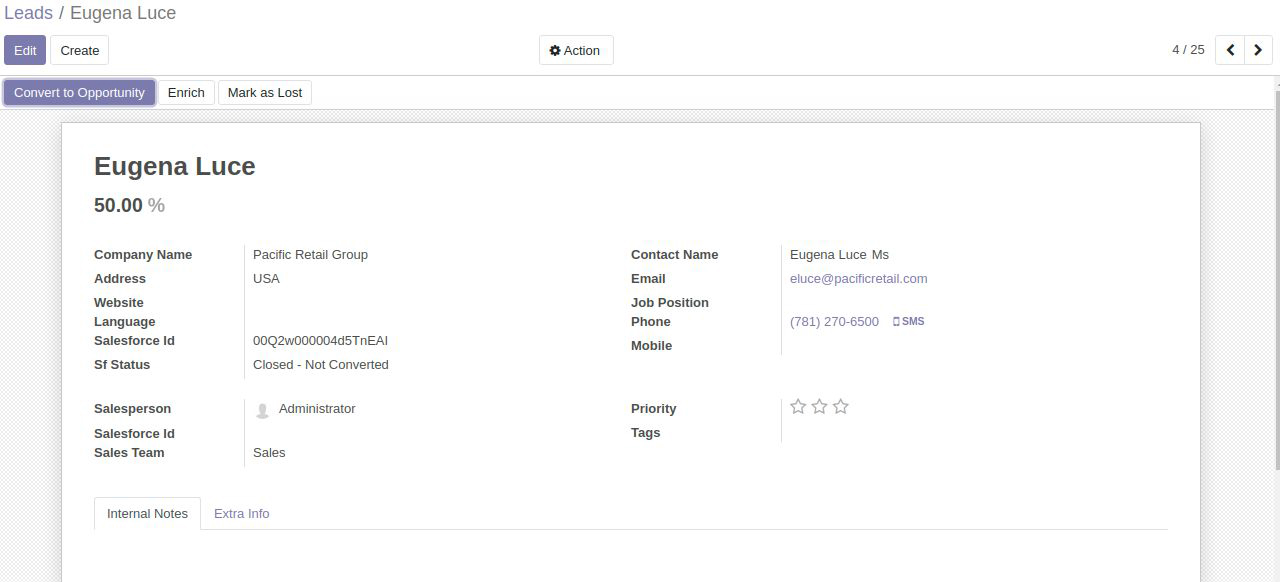
Task: Click the Language field label
Action: (125, 322)
